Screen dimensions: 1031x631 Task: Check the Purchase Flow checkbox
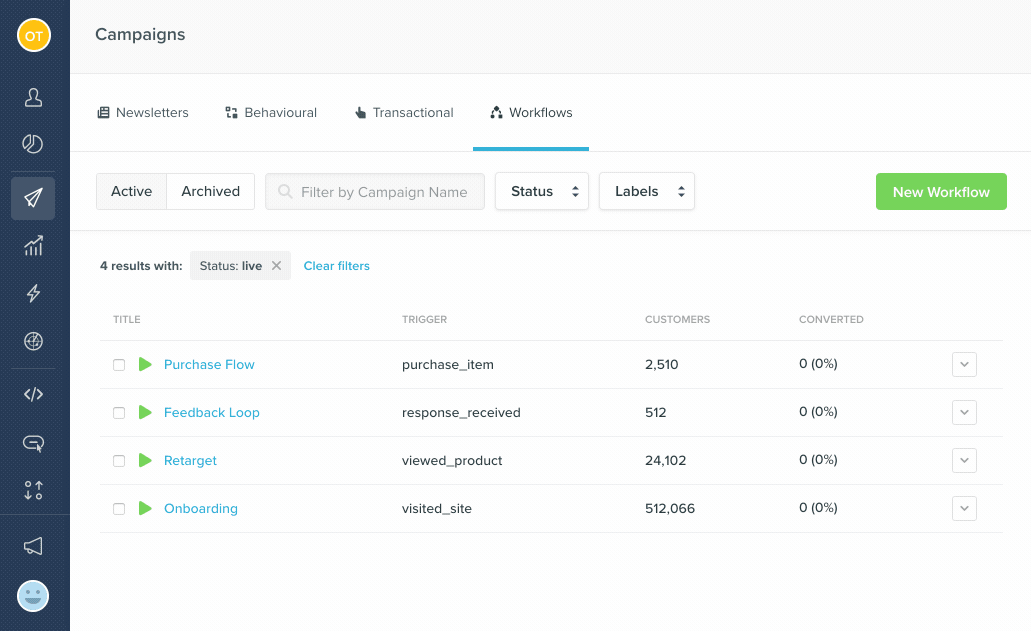(119, 365)
